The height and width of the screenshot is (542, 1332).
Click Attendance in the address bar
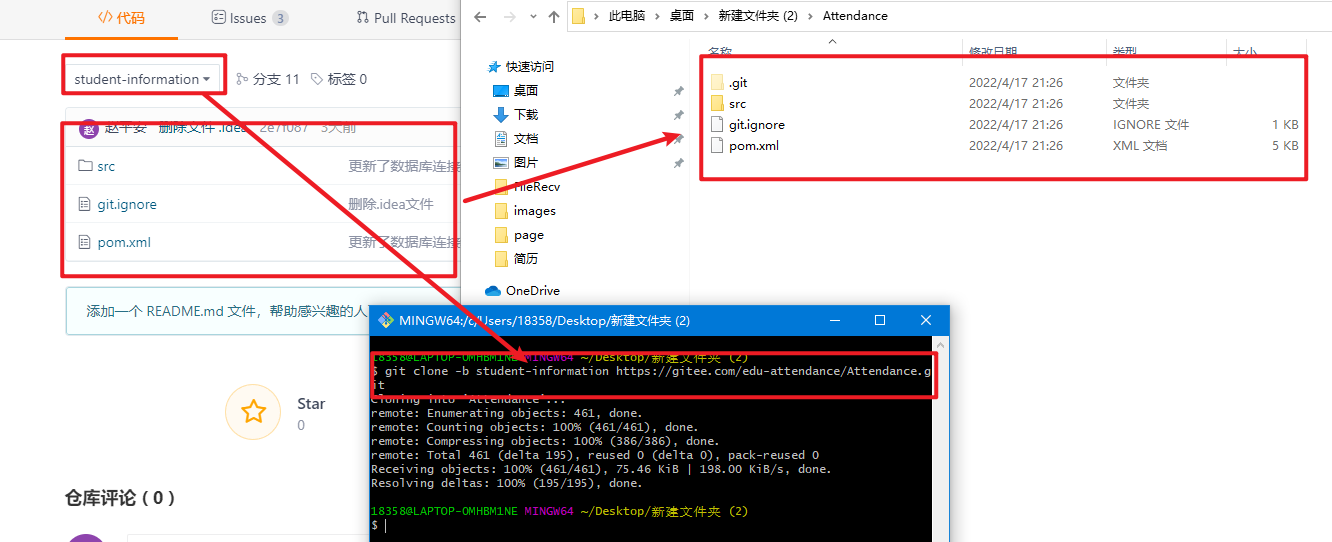(855, 16)
